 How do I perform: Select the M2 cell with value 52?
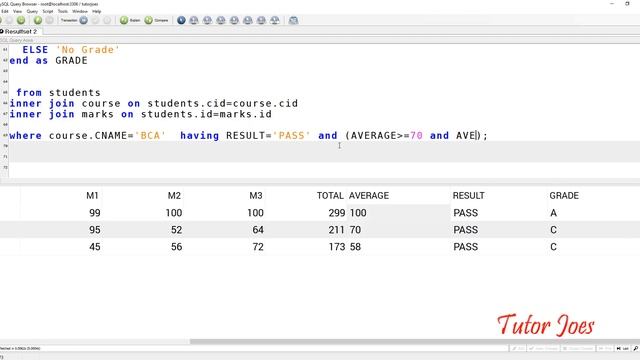tap(176, 230)
